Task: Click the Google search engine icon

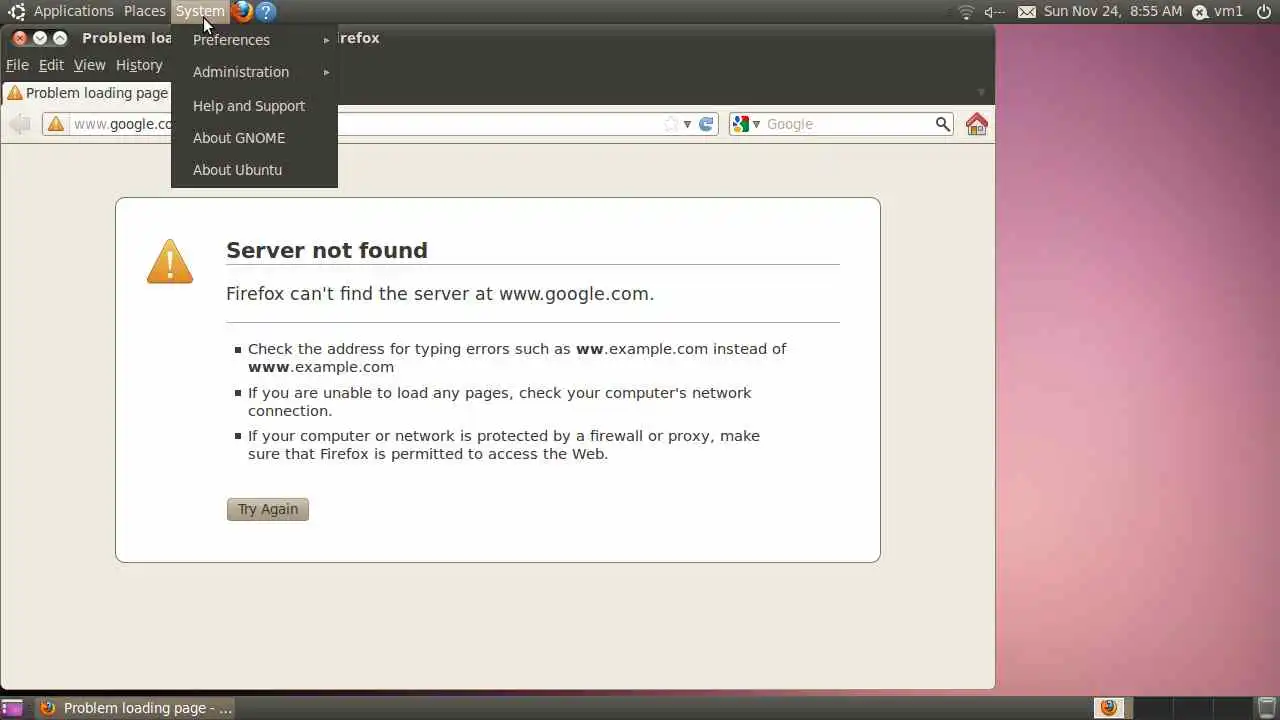Action: point(741,124)
